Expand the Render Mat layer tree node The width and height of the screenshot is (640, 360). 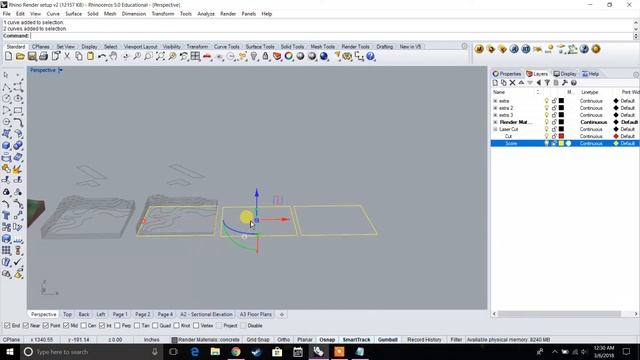(x=495, y=122)
